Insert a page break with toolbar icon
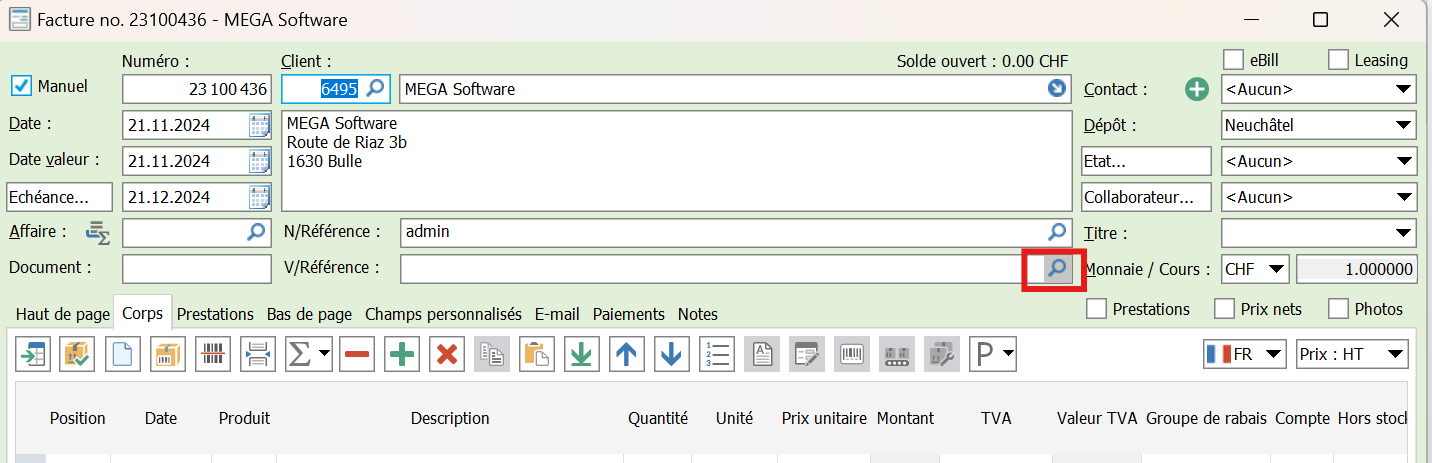Image resolution: width=1432 pixels, height=463 pixels. coord(258,354)
